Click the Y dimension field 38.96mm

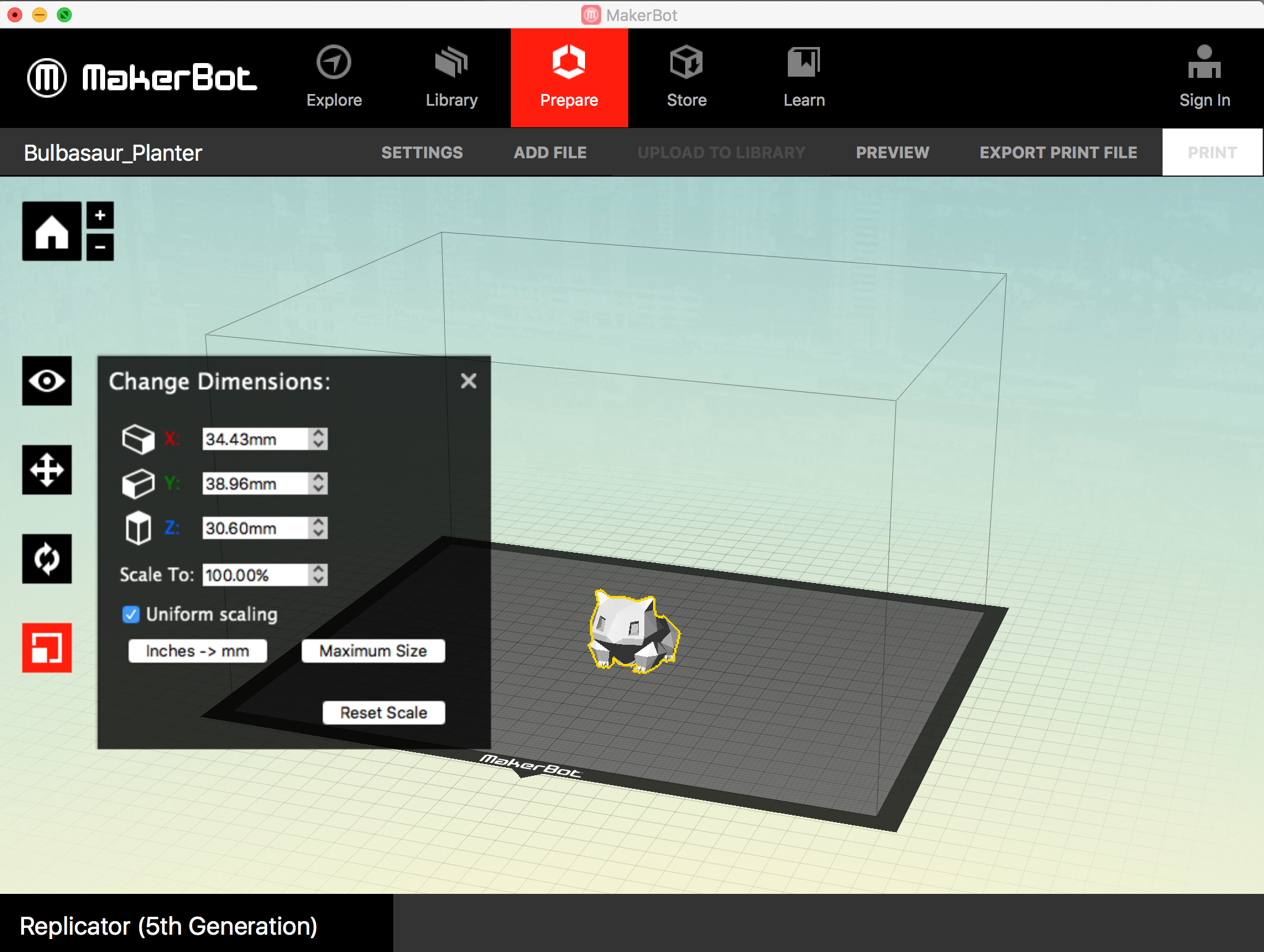click(x=255, y=483)
